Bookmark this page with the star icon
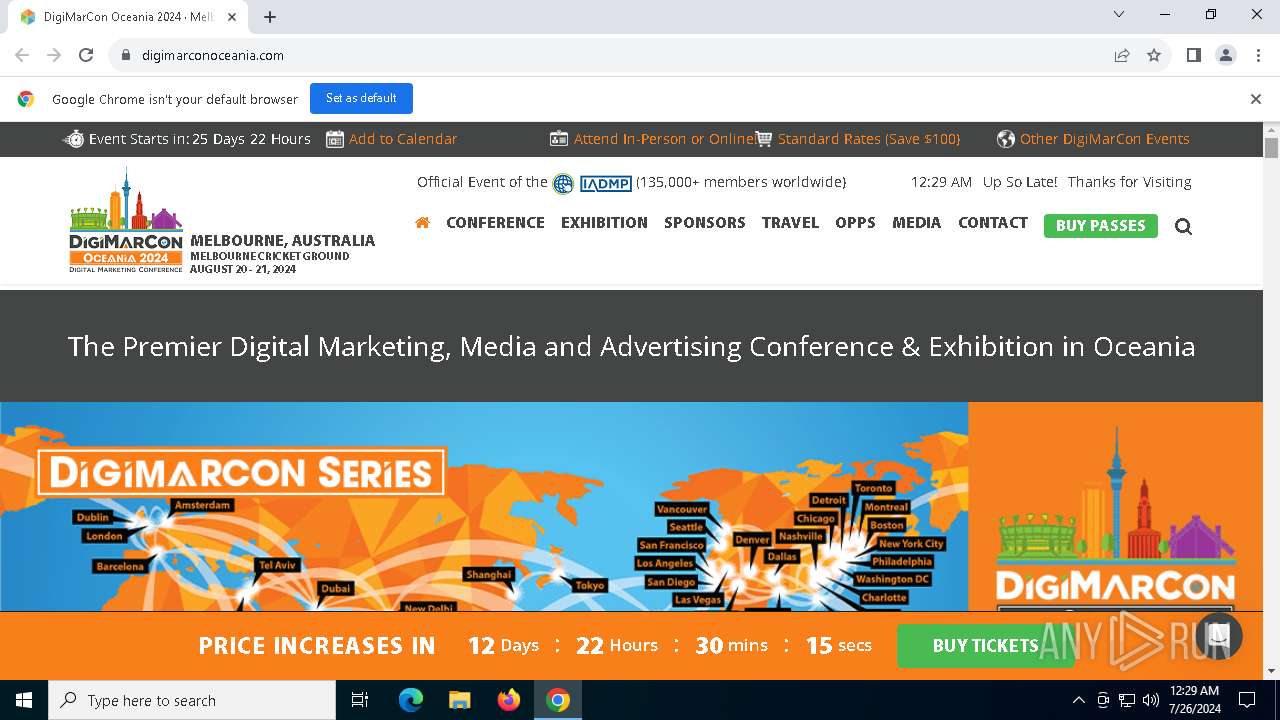 1154,55
